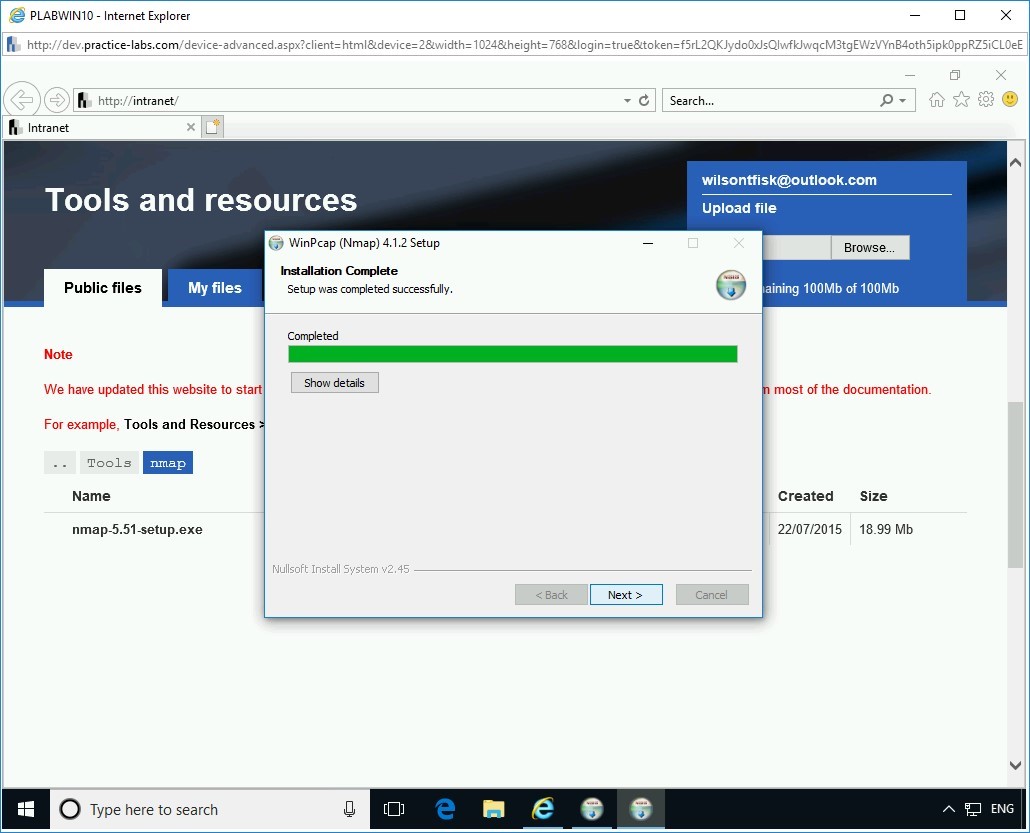Open Task View from the taskbar
The image size is (1030, 833).
click(x=394, y=809)
